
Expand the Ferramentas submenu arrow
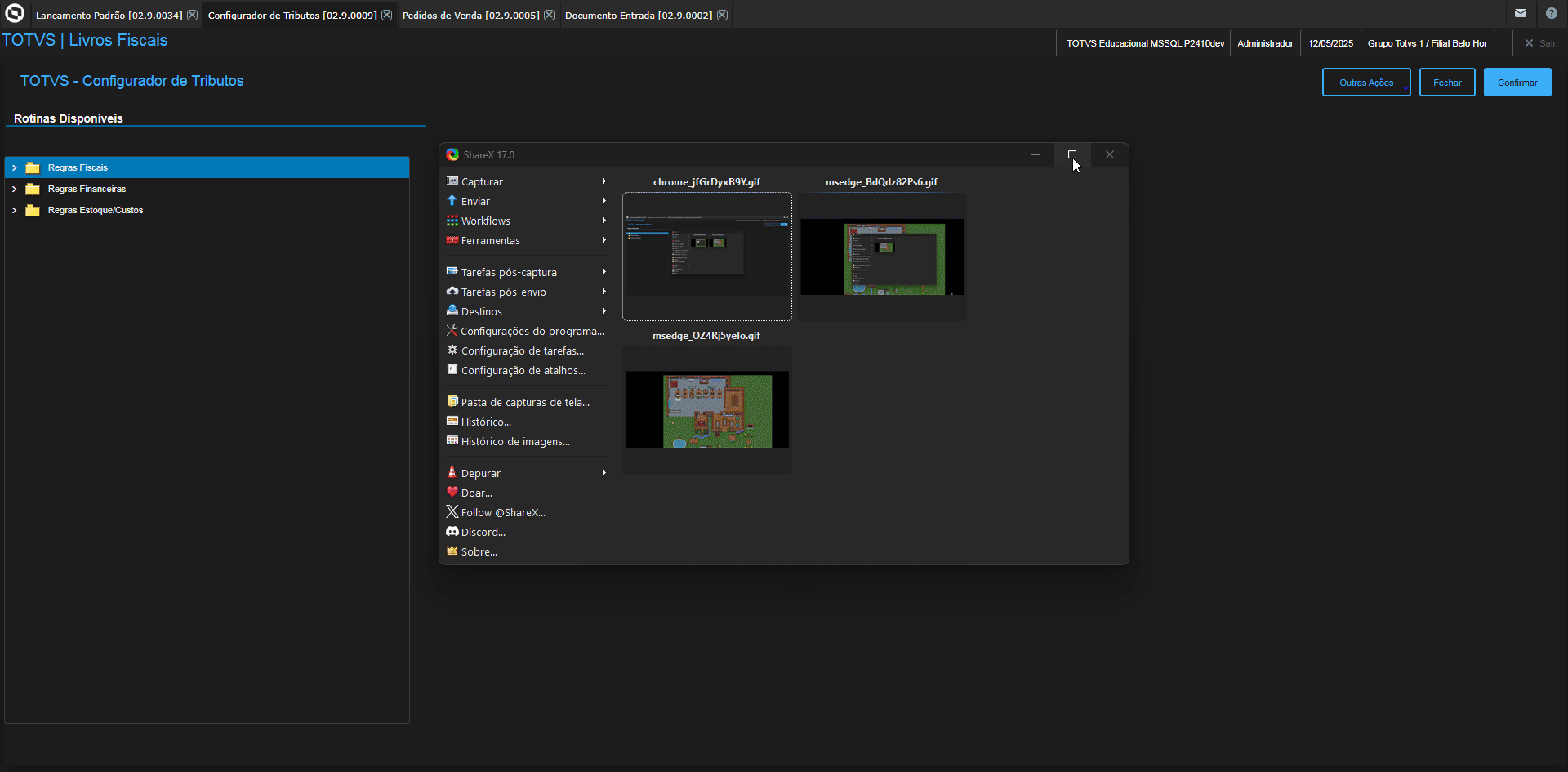[x=604, y=240]
